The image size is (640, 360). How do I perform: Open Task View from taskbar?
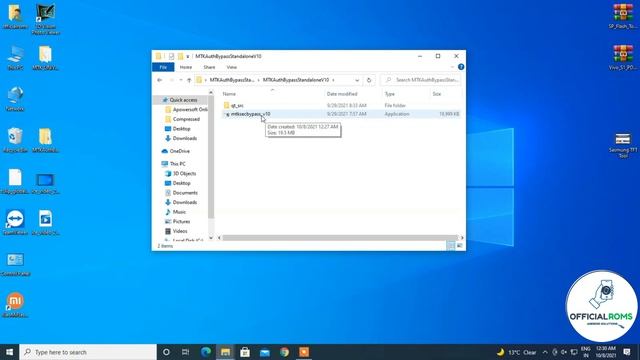click(x=185, y=352)
